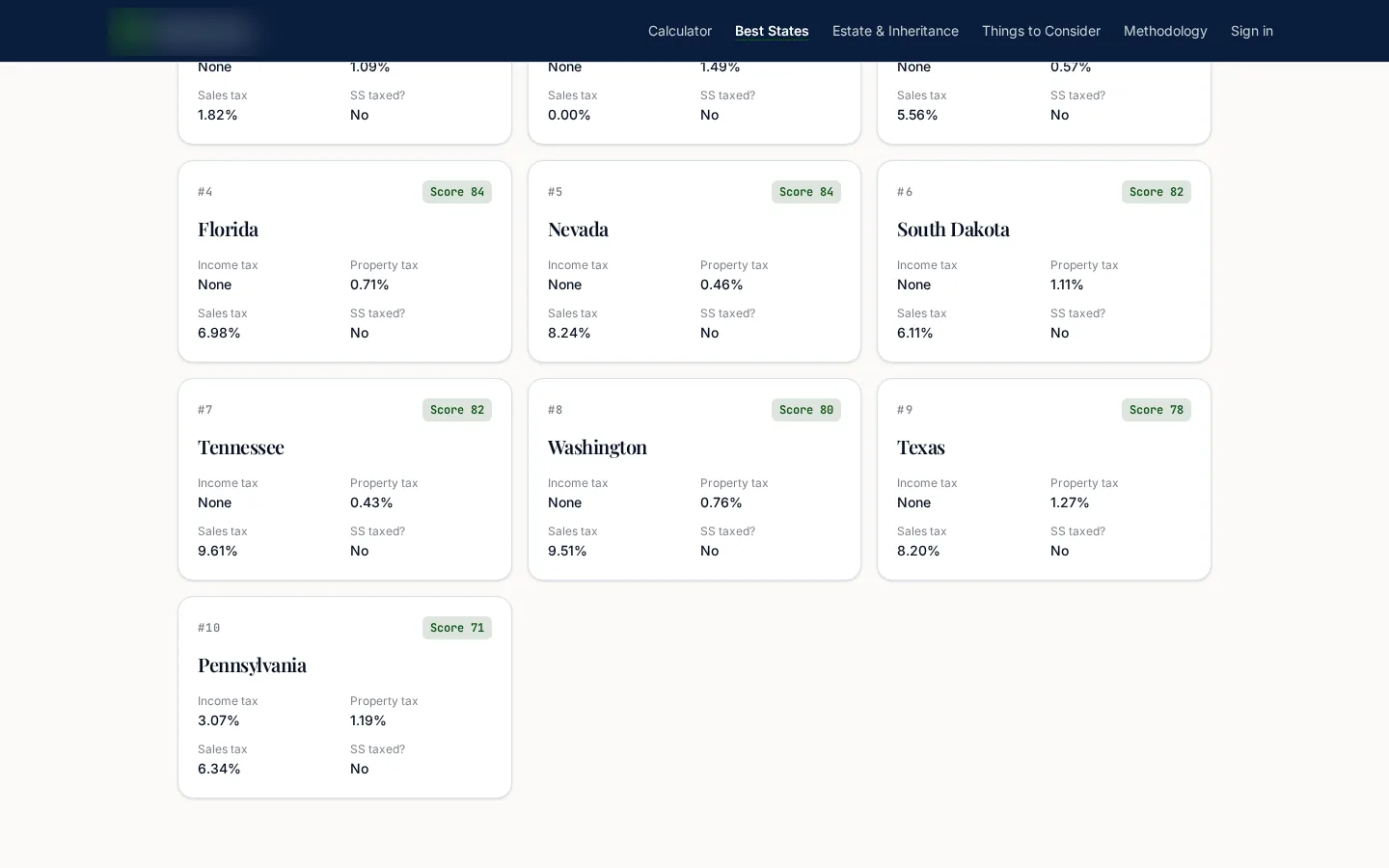The image size is (1389, 868).
Task: Click the #7 rank label
Action: pos(205,410)
